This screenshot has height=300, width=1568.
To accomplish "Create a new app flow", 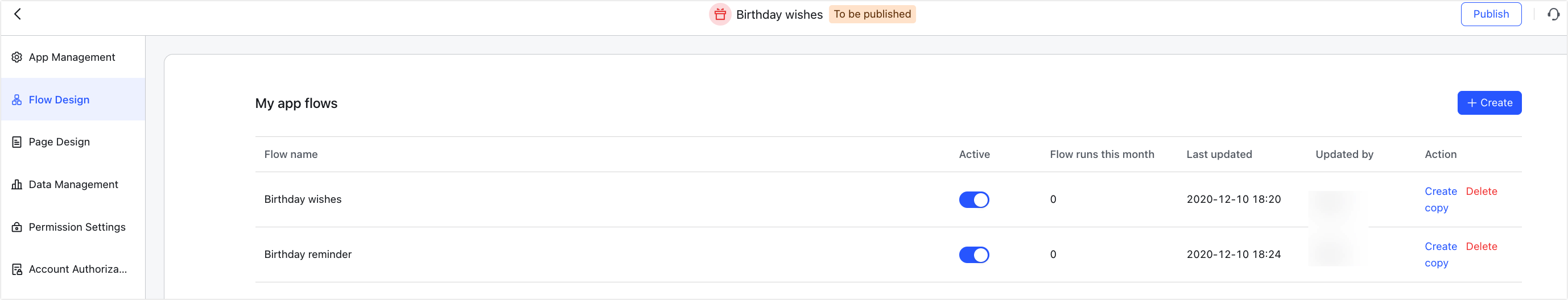I will tap(1489, 103).
